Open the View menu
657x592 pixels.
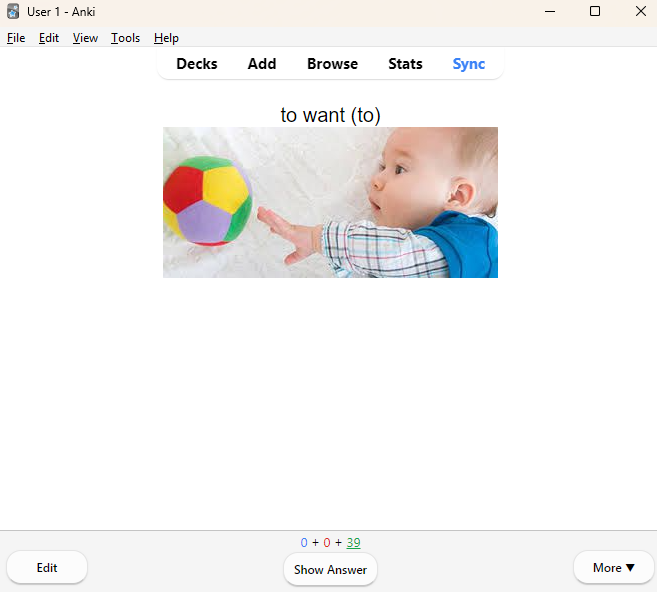(x=85, y=38)
